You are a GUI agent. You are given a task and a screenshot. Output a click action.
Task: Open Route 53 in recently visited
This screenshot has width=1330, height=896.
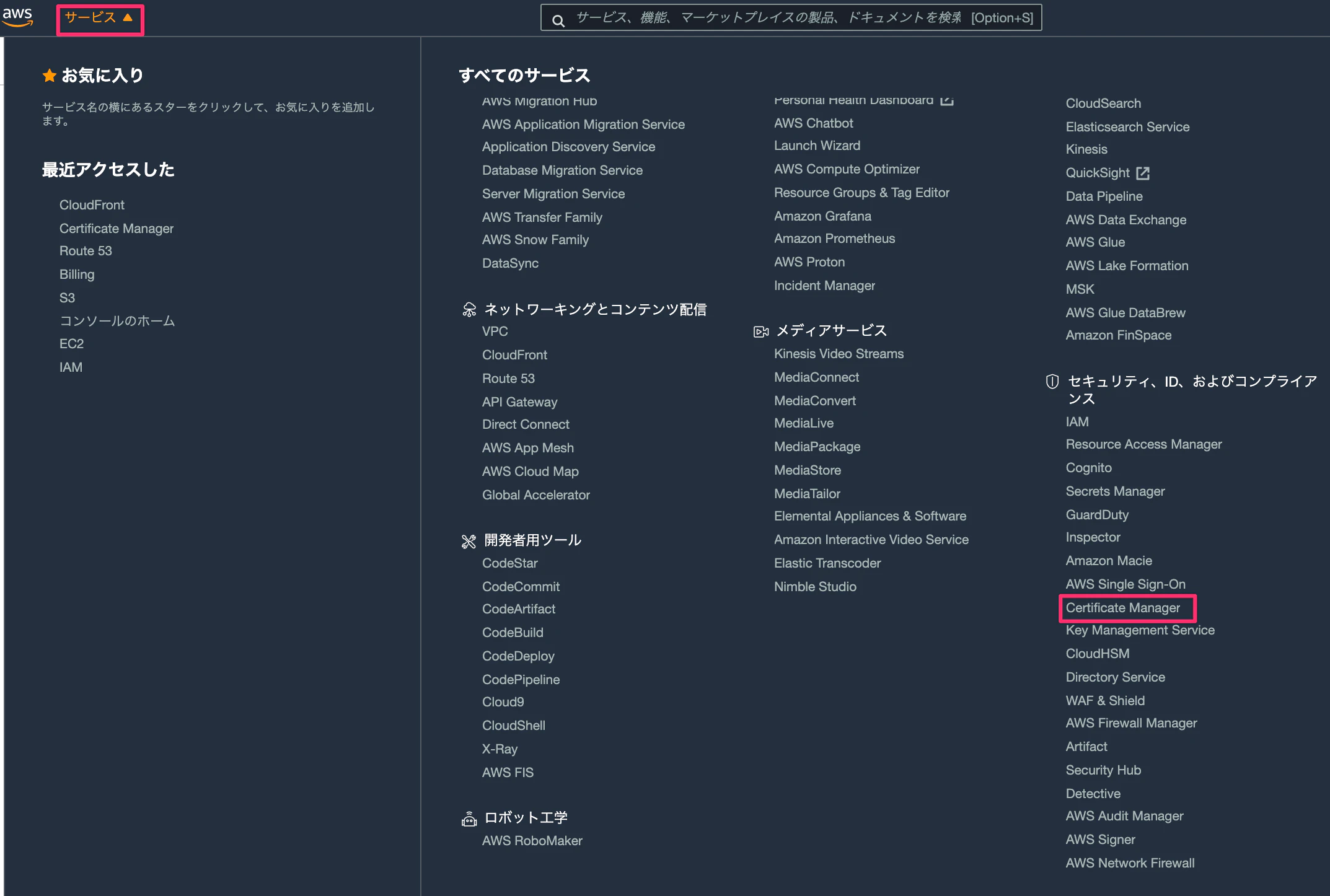(x=86, y=251)
